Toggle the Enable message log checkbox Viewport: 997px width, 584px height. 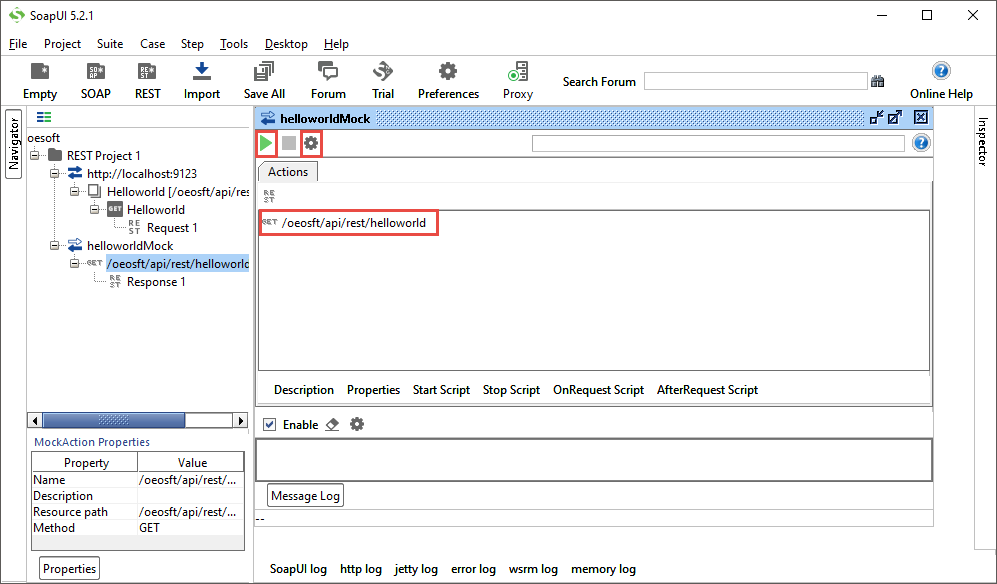[270, 424]
